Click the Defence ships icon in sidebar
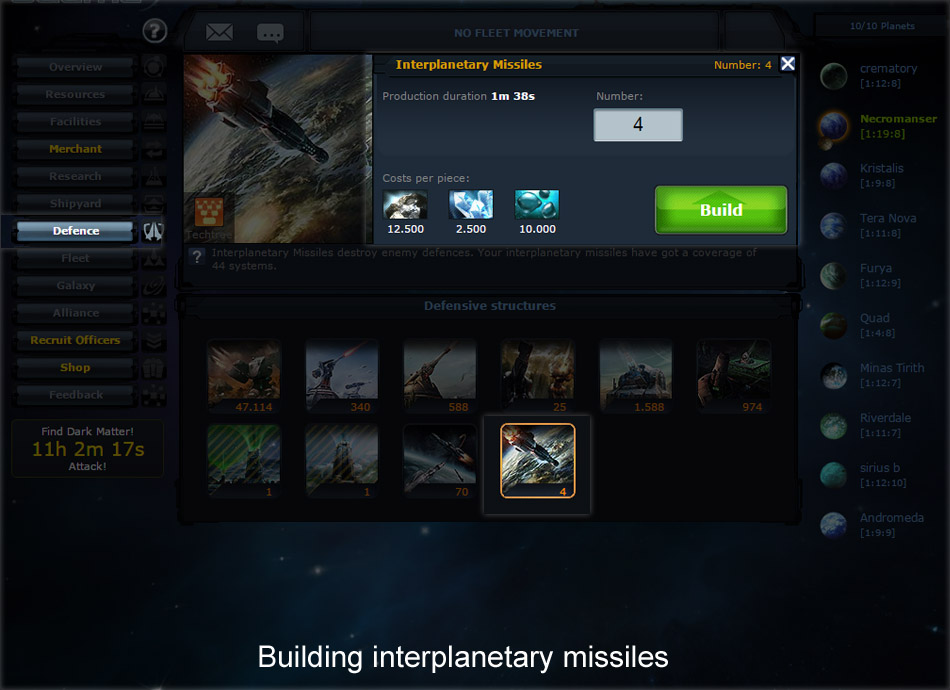 pos(153,231)
